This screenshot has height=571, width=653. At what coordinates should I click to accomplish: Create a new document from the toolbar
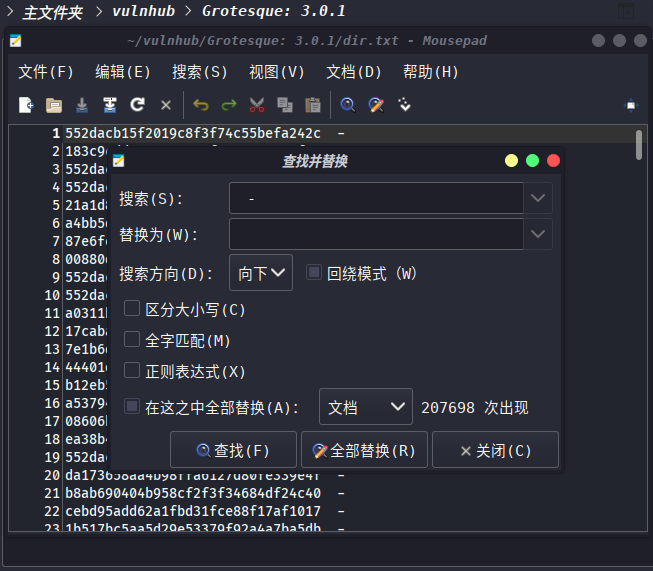tap(26, 105)
